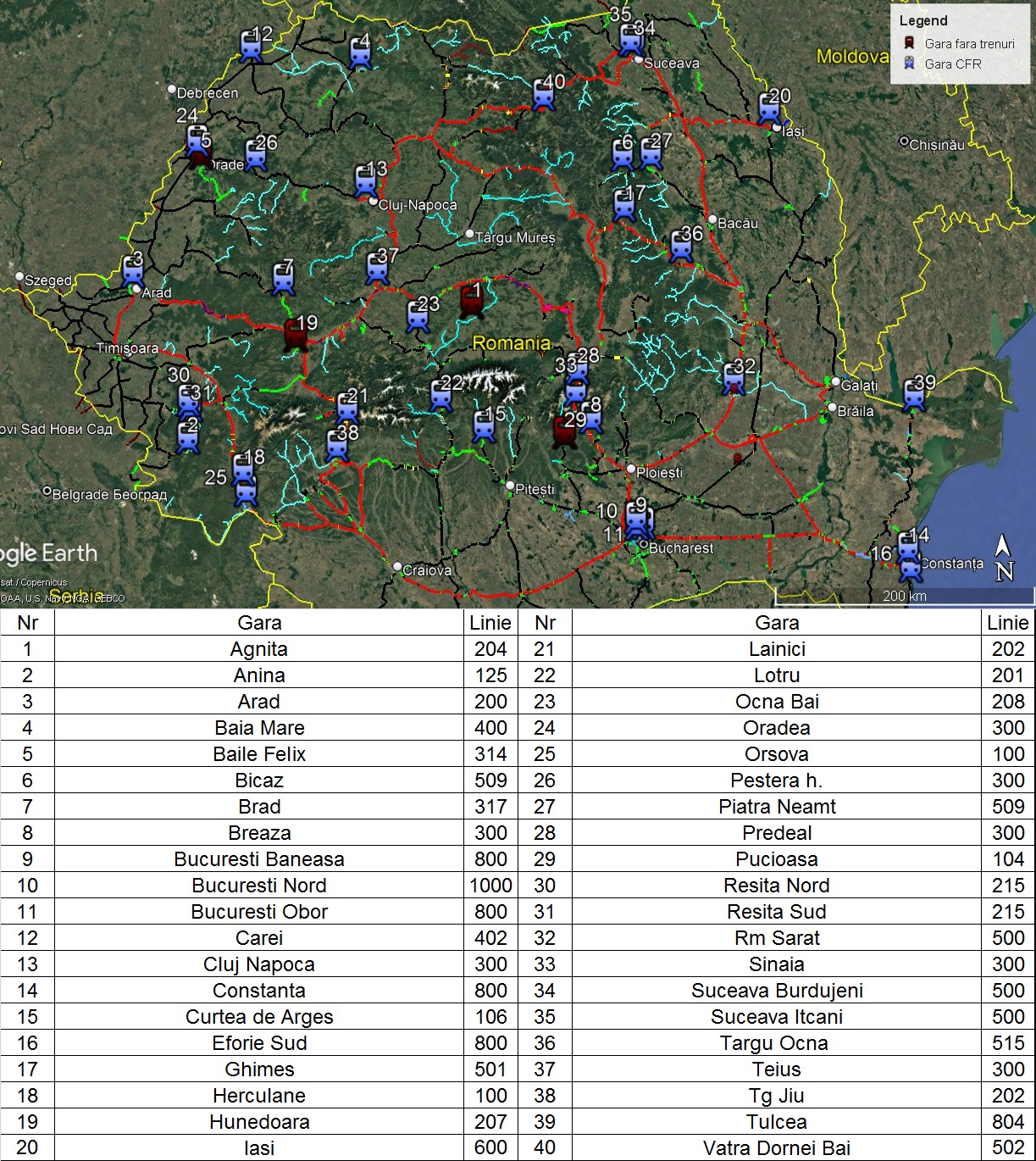Screen dimensions: 1036x1161
Task: Click 'Gara fara trenuri' legend entry
Action: (x=969, y=43)
